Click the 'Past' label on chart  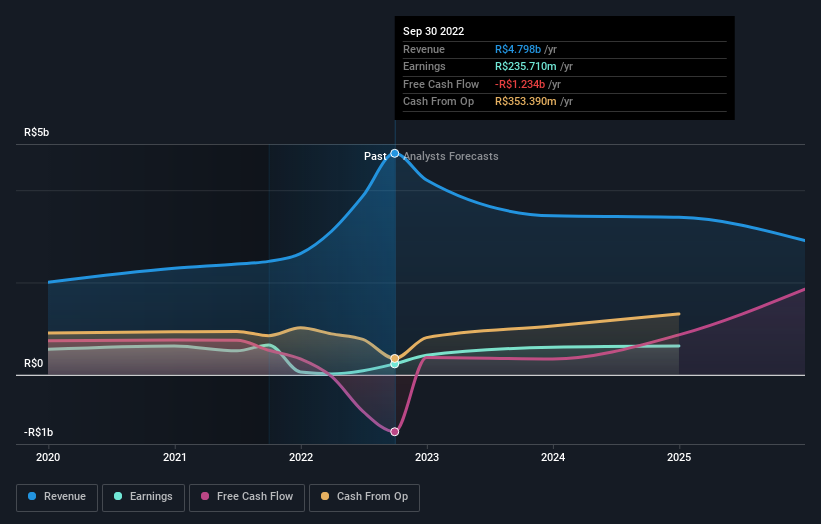[375, 156]
